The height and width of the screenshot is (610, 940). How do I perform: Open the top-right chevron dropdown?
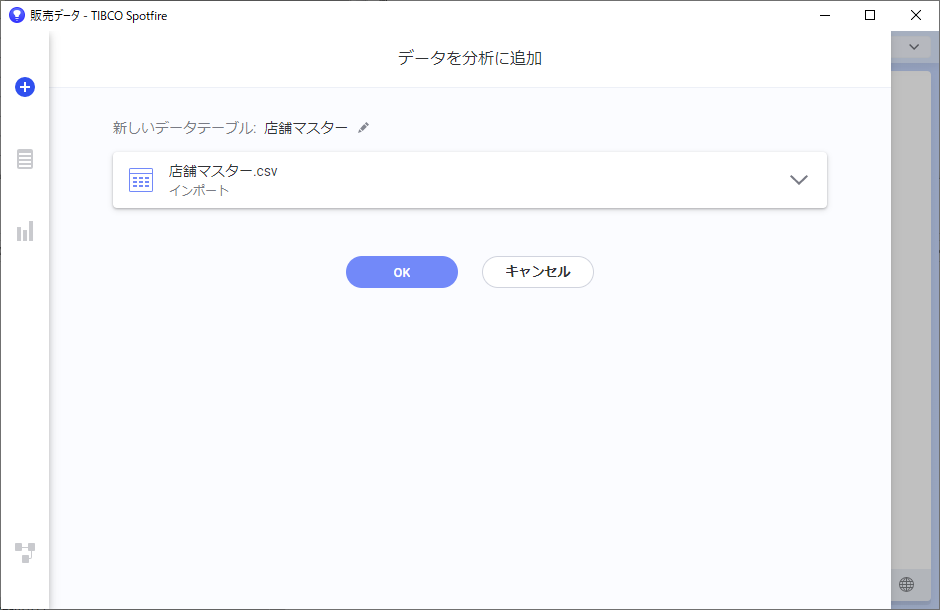pos(914,47)
